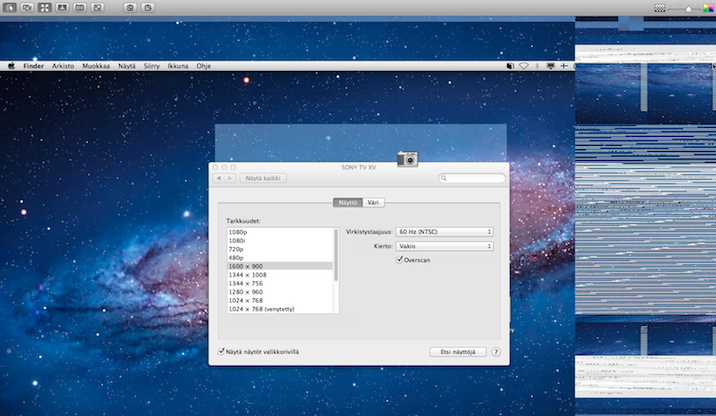Click the displays icon in the menu bar

551,65
